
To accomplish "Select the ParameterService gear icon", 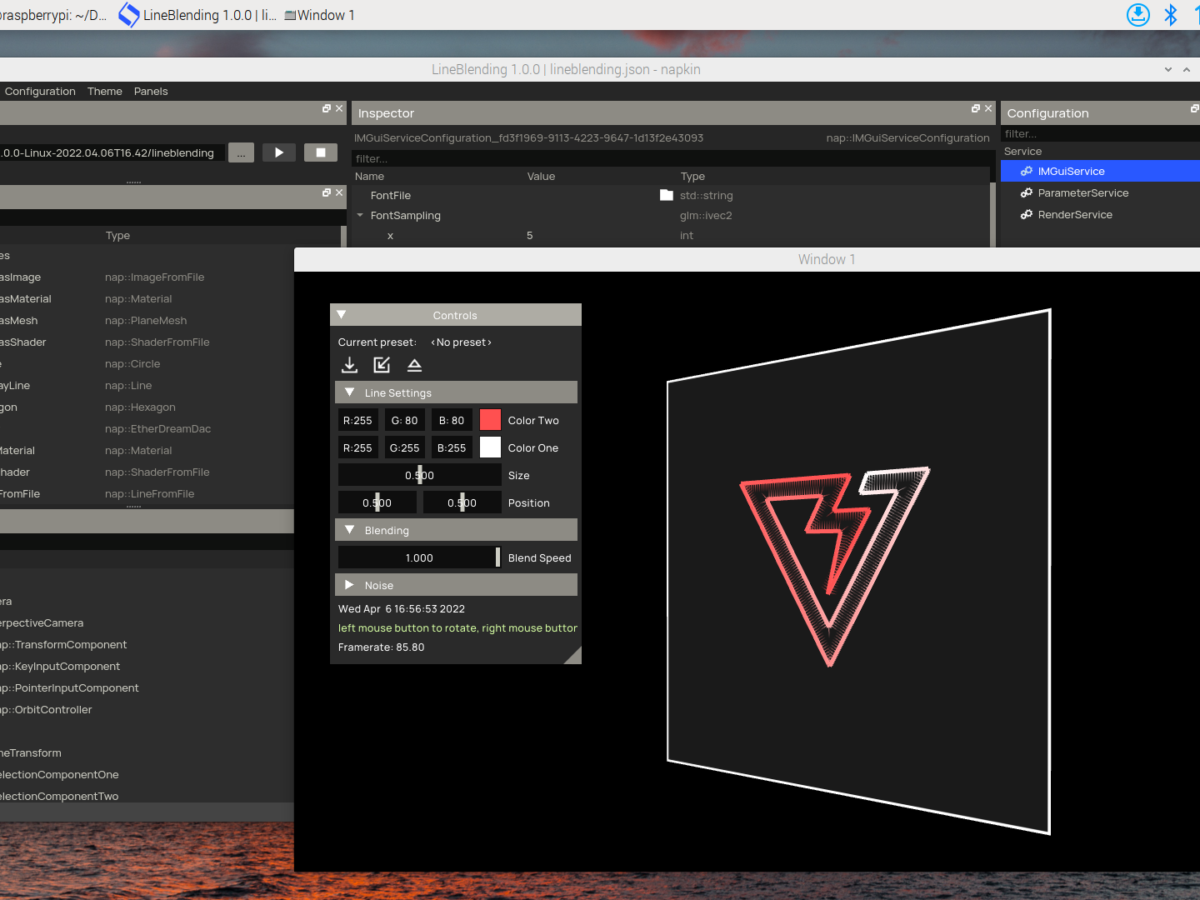I will 1026,193.
